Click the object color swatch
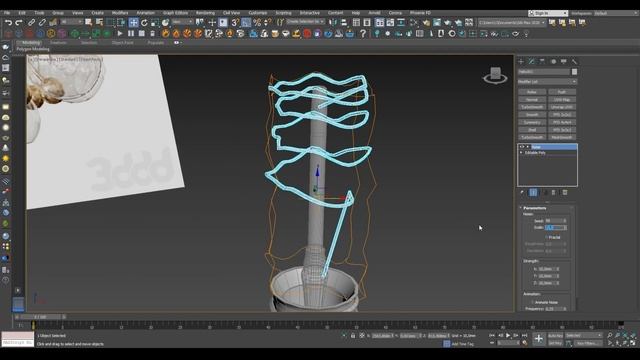This screenshot has height=360, width=640. click(x=574, y=72)
